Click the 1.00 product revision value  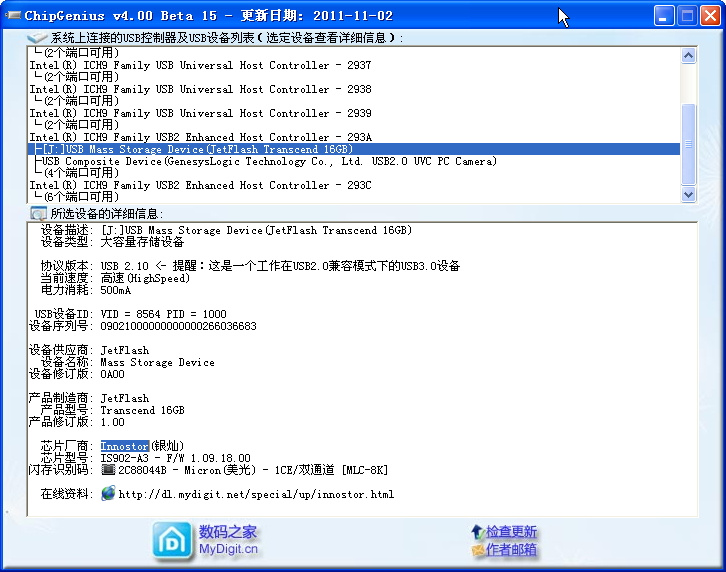pyautogui.click(x=113, y=422)
